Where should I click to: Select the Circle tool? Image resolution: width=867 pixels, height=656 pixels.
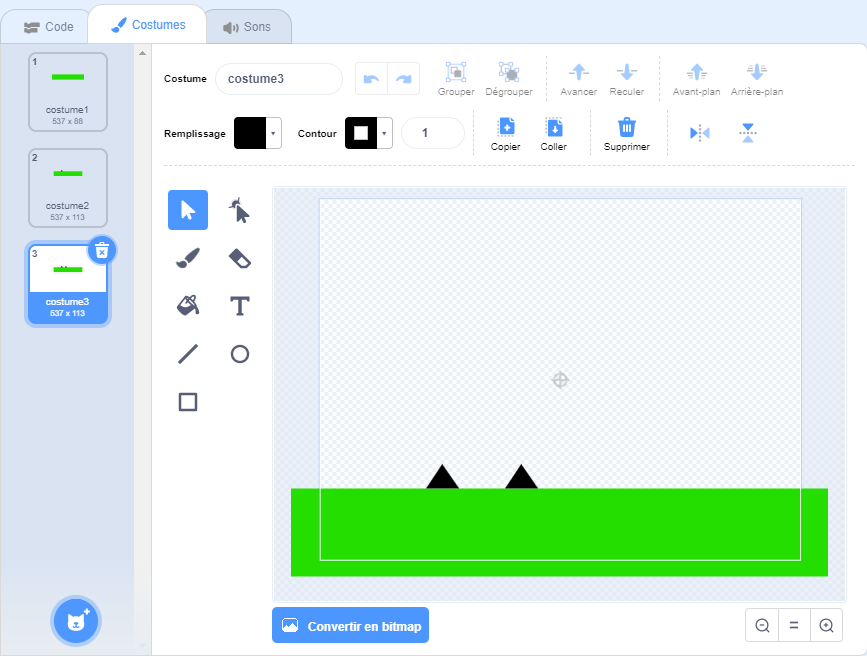240,354
